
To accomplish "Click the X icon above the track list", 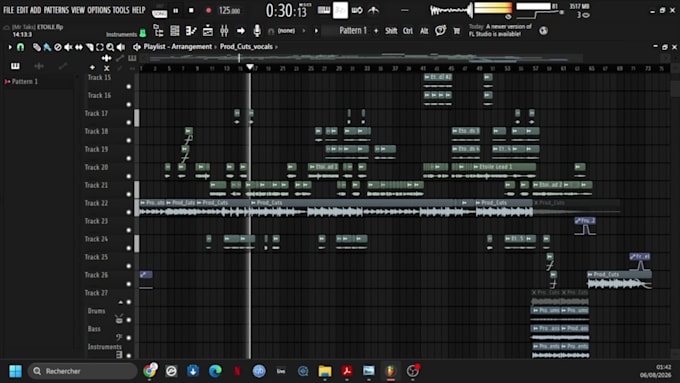I will (106, 68).
